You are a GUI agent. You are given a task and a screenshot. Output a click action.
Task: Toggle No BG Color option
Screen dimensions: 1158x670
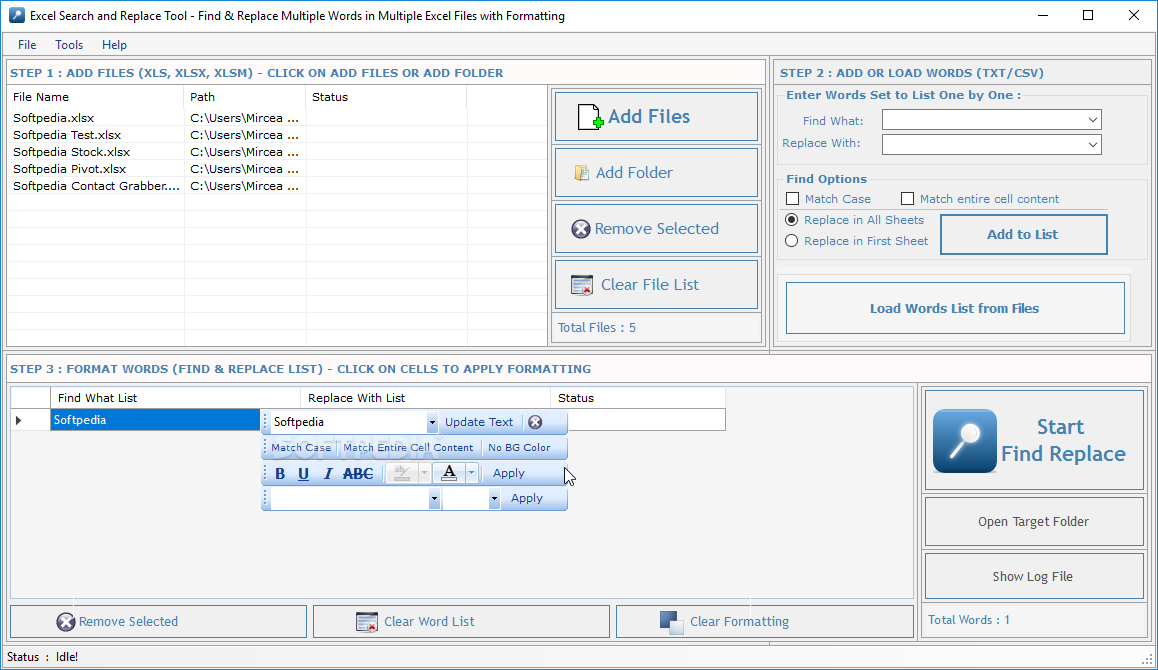coord(519,448)
